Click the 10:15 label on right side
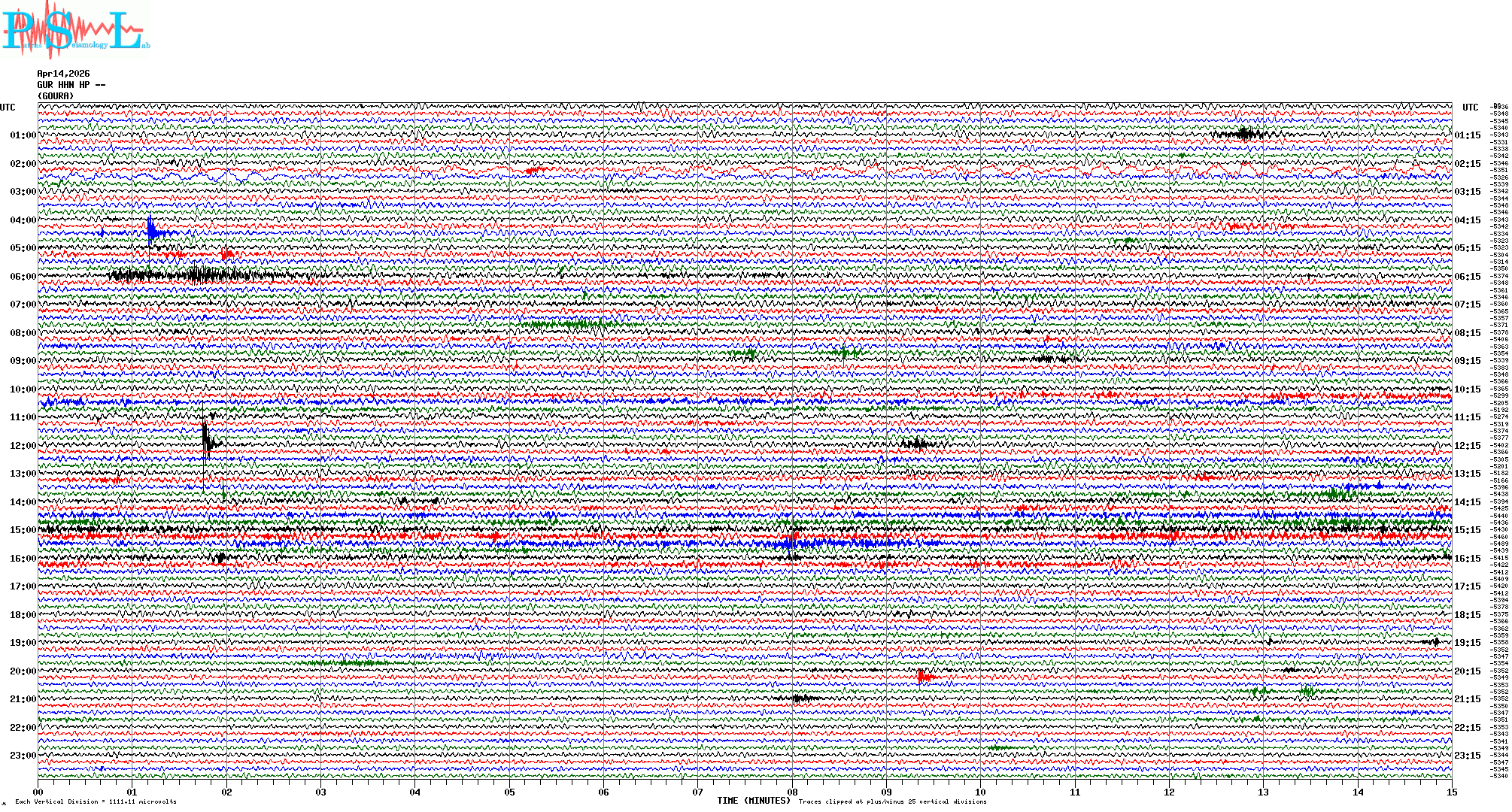Viewport: 1512px width, 812px height. (x=1467, y=389)
